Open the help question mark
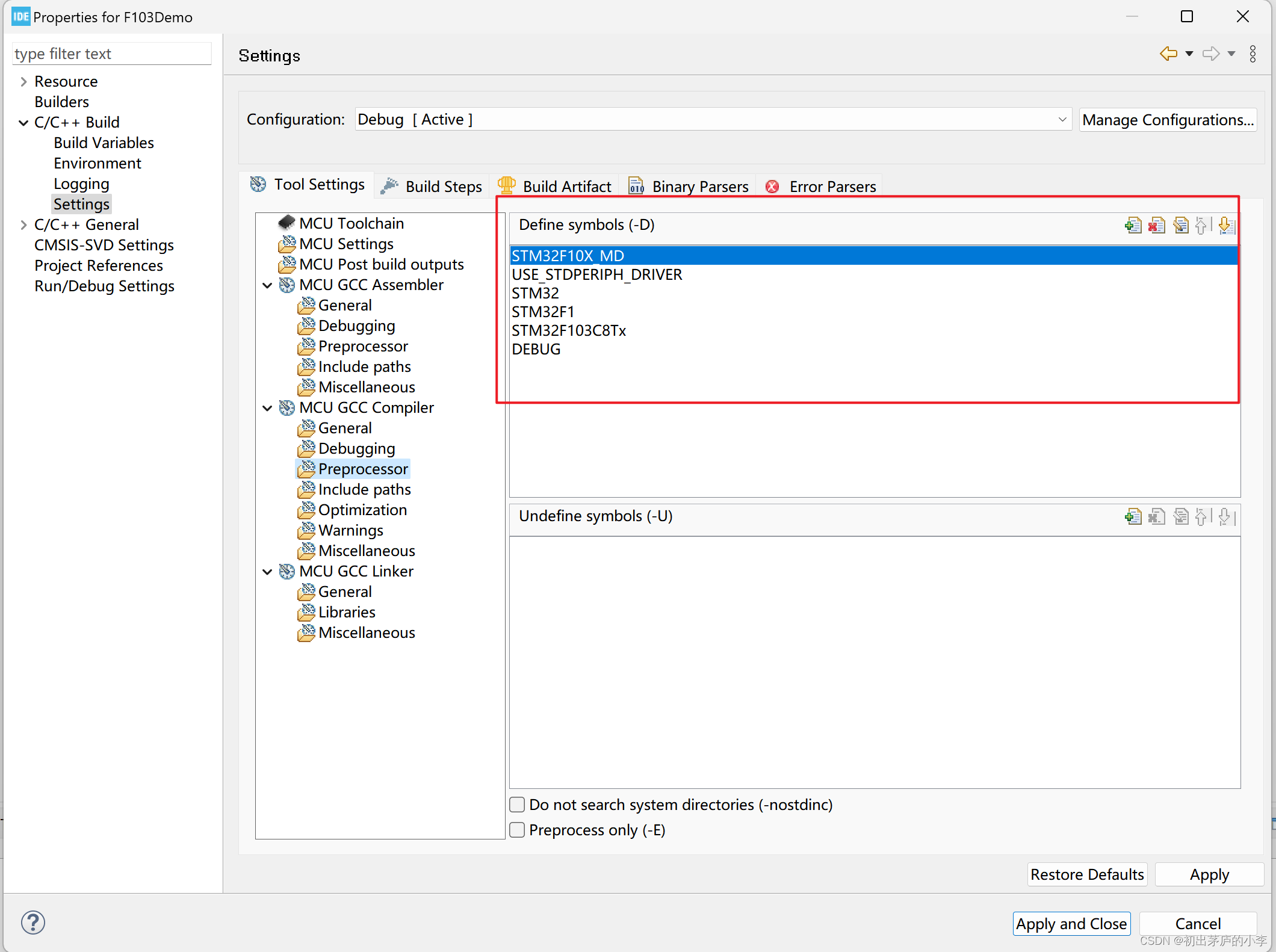The height and width of the screenshot is (952, 1276). [33, 923]
